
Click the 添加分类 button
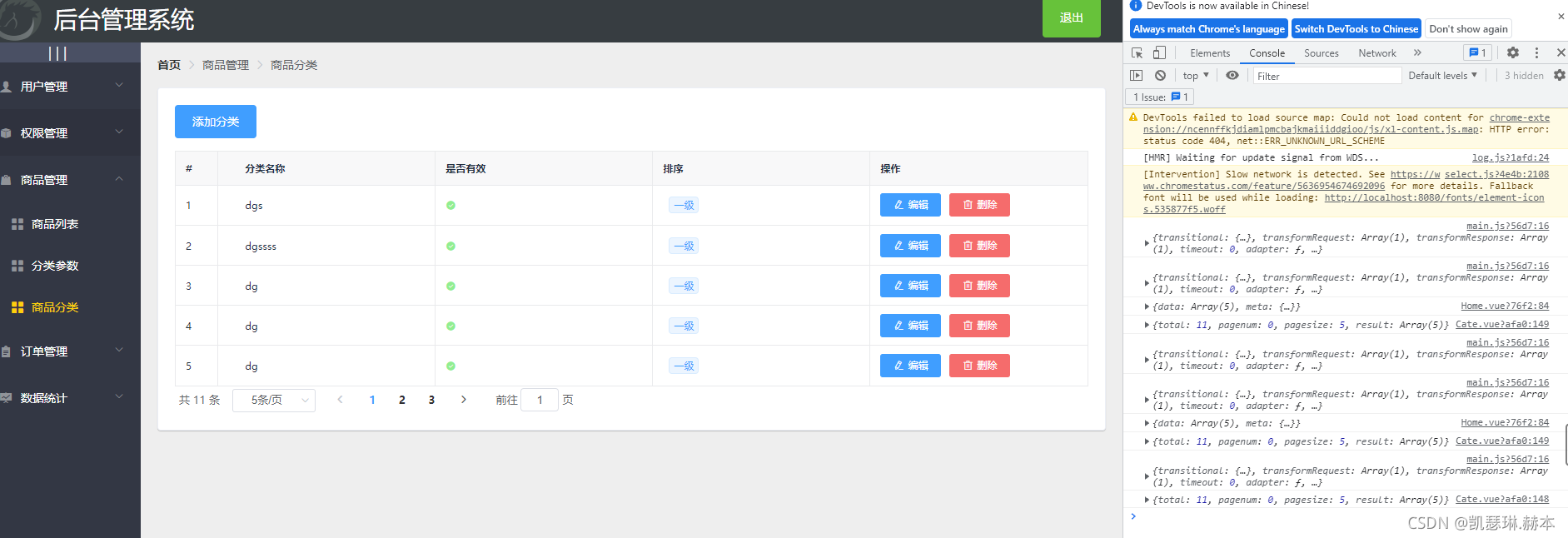tap(216, 122)
